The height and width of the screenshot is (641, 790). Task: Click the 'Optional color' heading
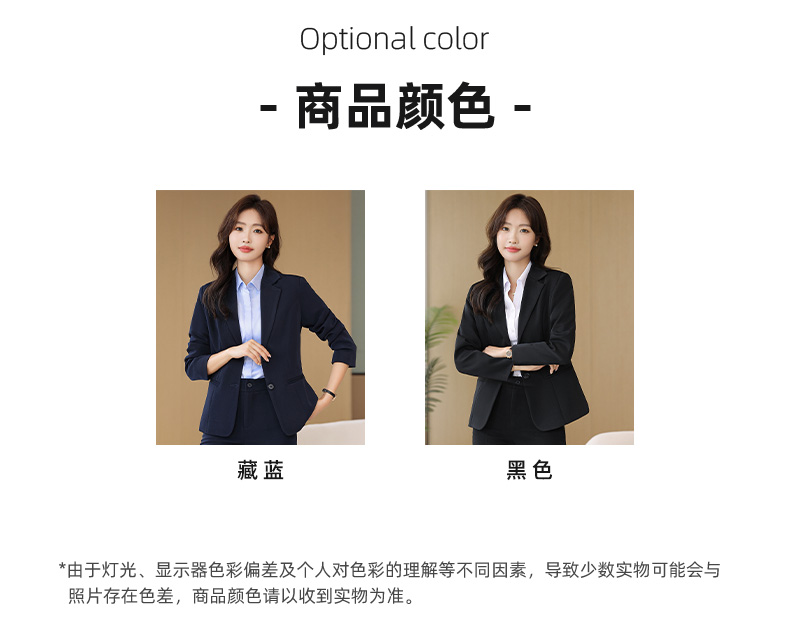coord(394,39)
